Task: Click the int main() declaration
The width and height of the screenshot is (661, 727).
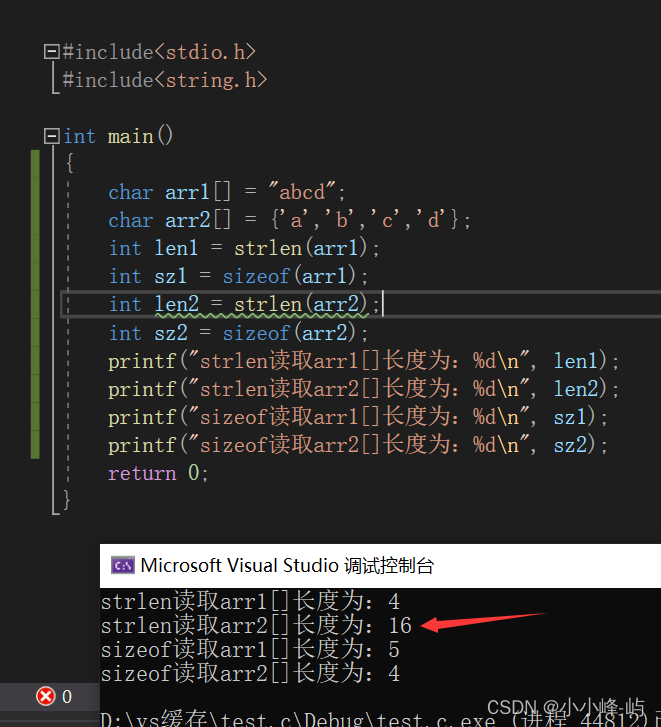Action: (118, 136)
